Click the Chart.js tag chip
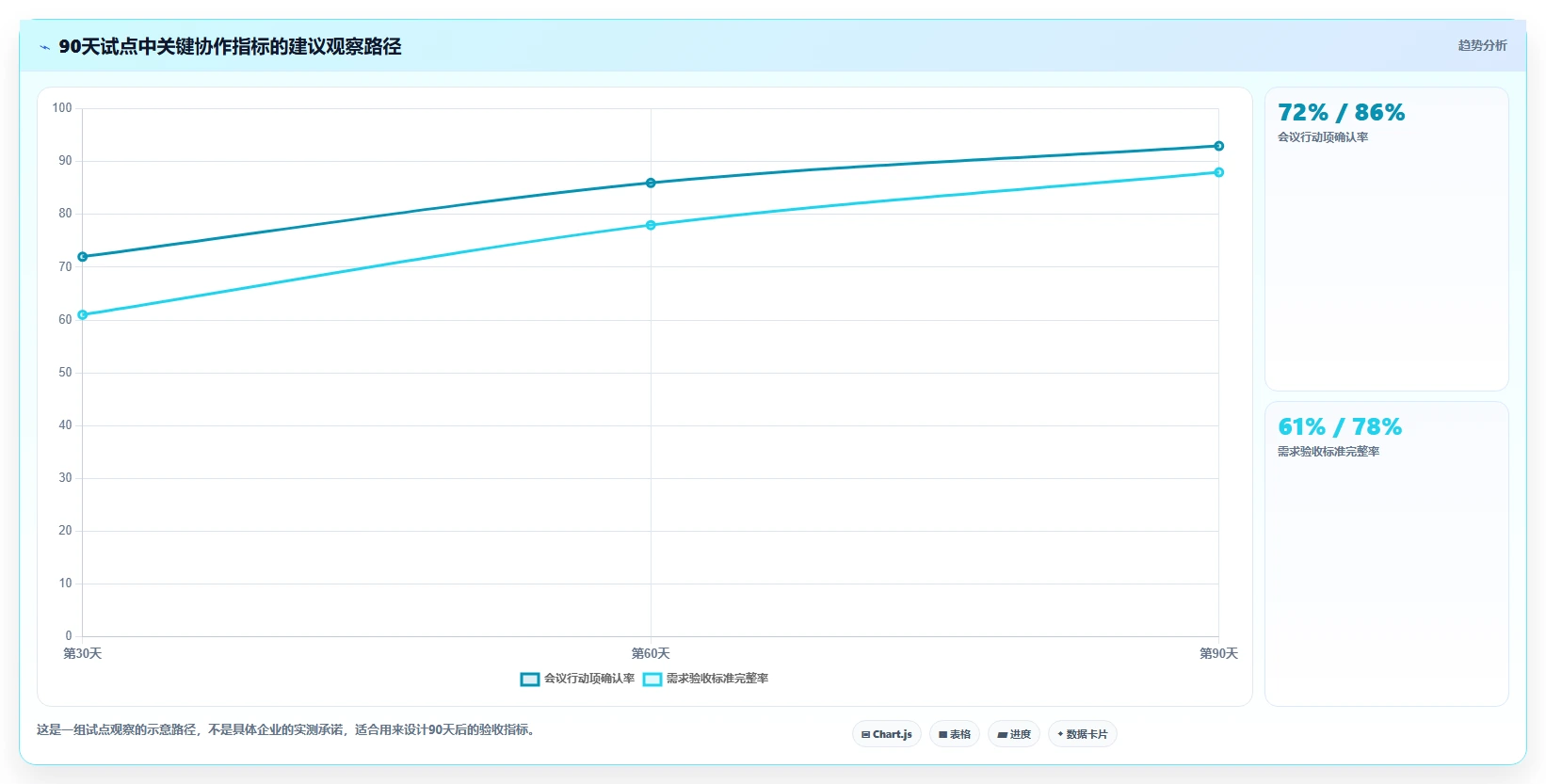 (x=887, y=734)
